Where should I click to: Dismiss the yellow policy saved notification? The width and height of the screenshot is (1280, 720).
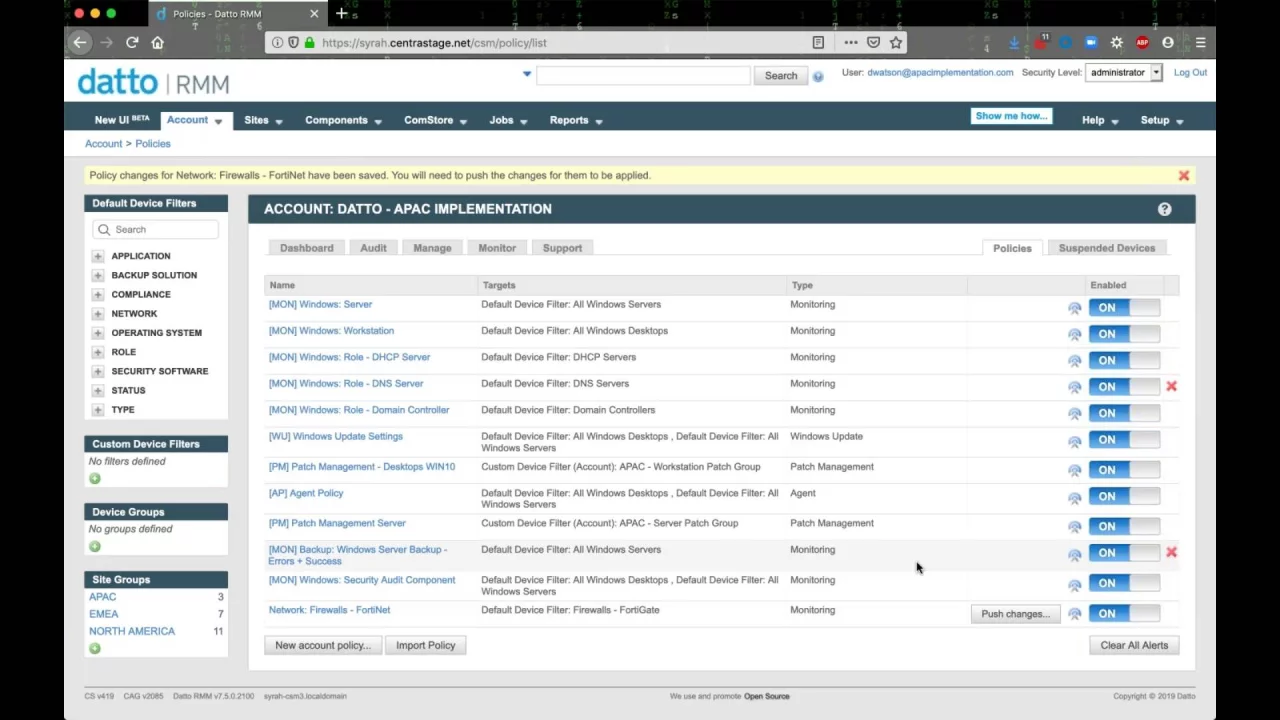[1183, 176]
